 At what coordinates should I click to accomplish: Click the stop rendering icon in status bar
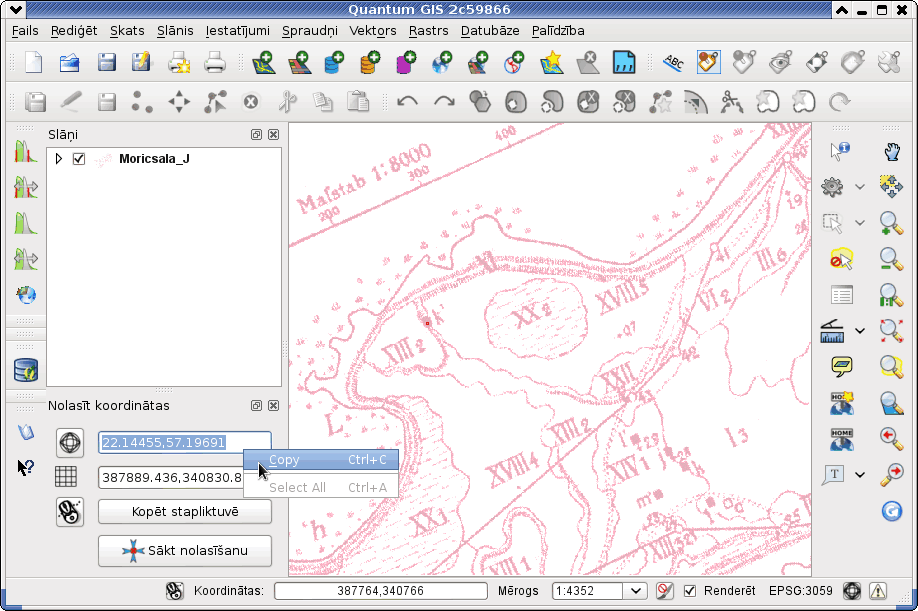(x=664, y=591)
